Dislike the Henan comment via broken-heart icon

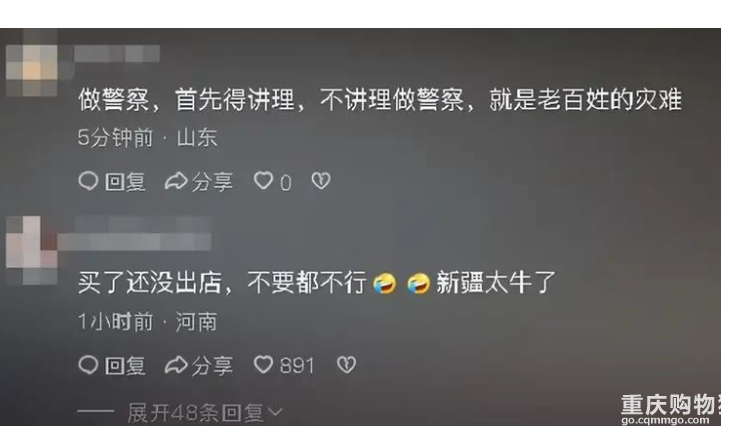tap(346, 365)
